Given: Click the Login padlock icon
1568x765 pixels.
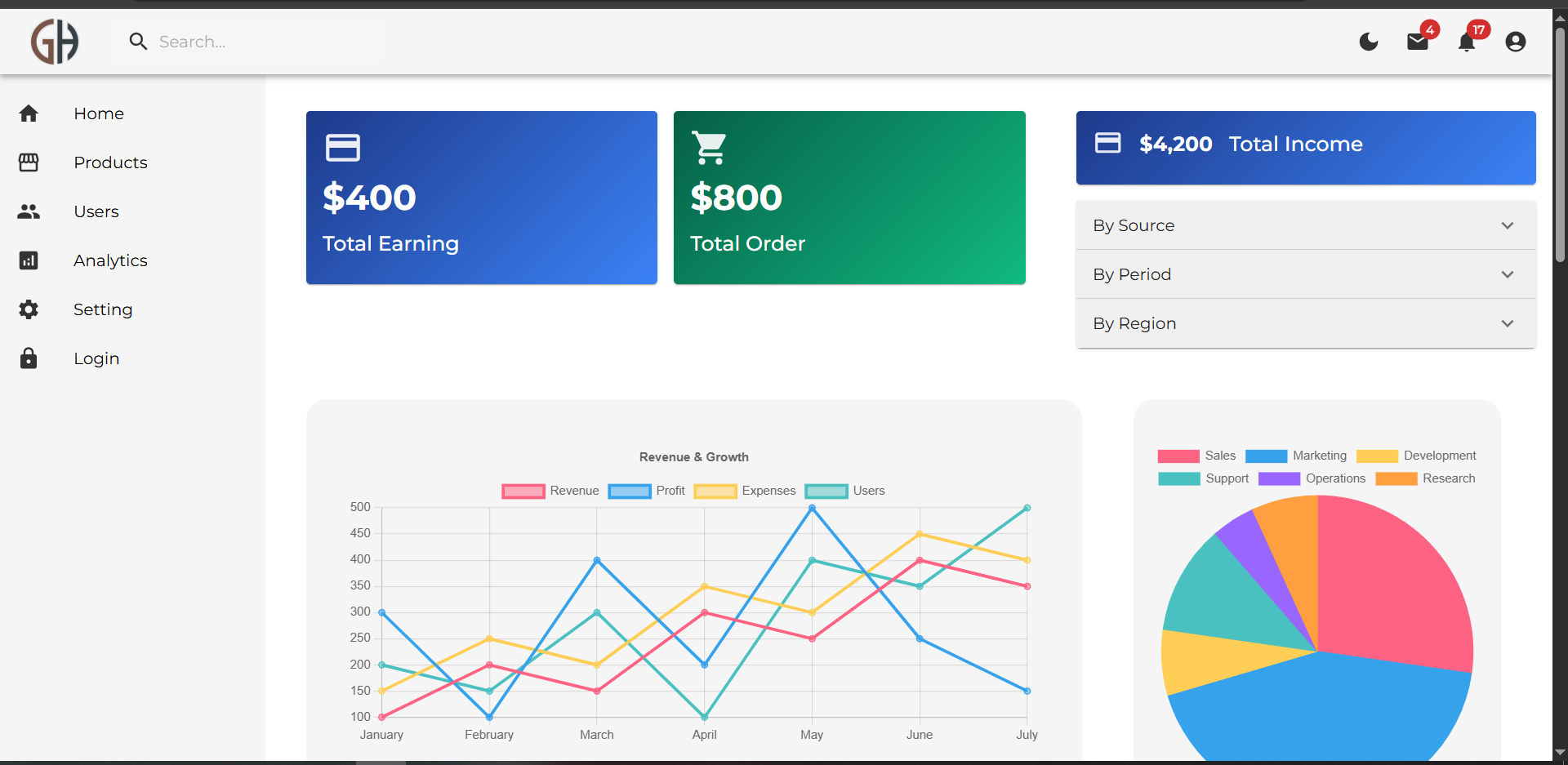Looking at the screenshot, I should 29,358.
